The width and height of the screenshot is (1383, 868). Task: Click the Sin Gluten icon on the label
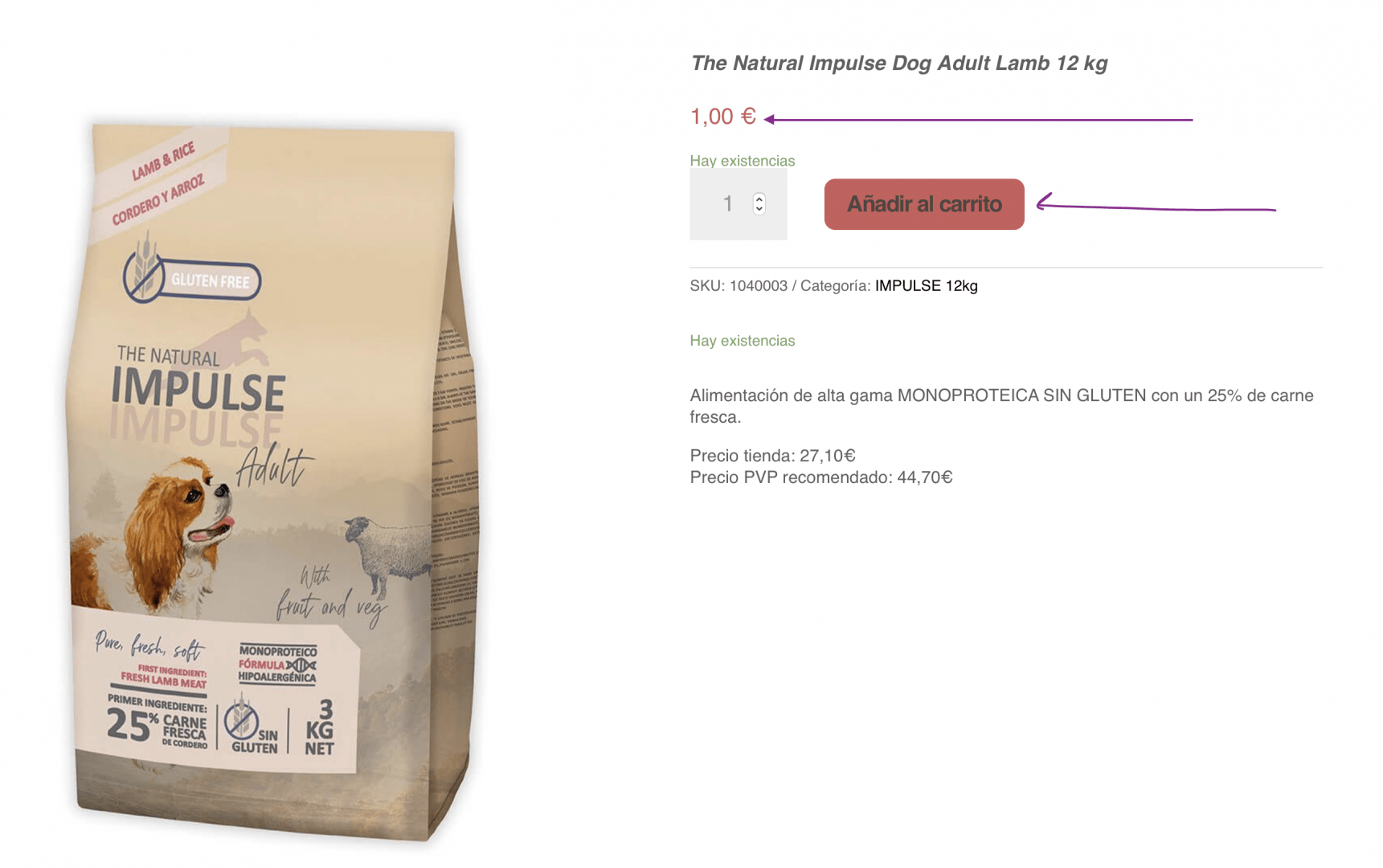tap(252, 727)
